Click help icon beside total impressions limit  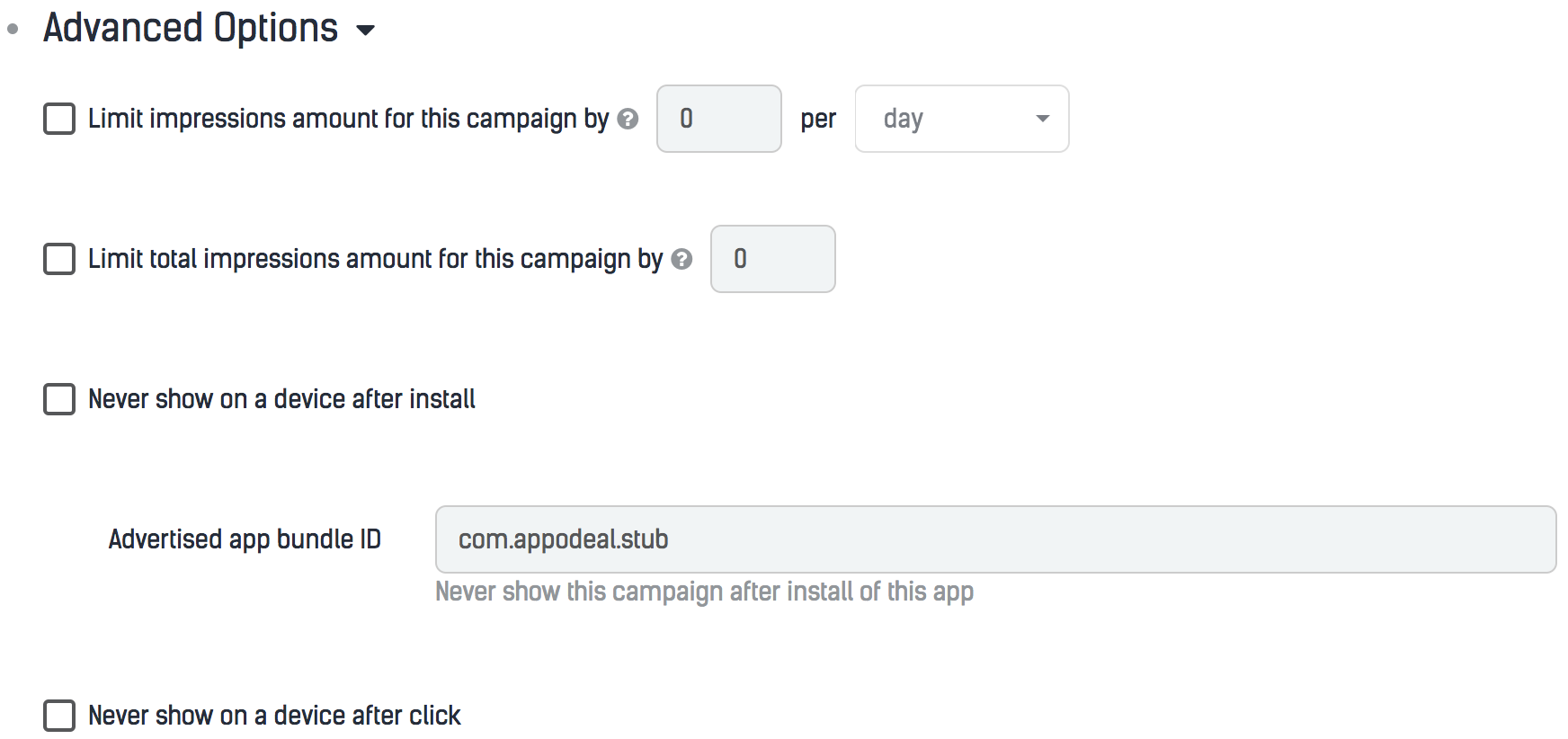tap(682, 259)
